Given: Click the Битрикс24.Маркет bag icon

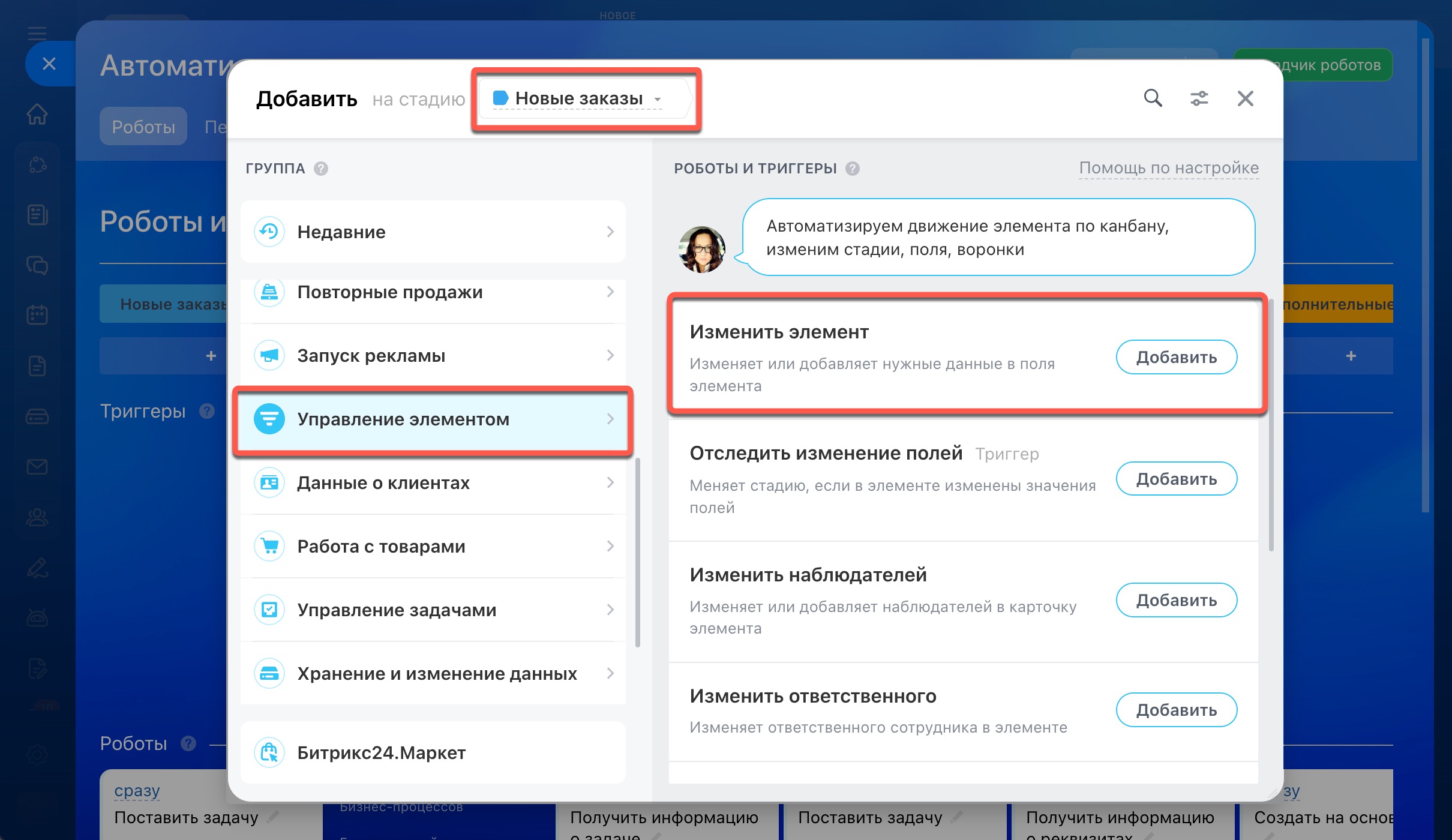Looking at the screenshot, I should tap(269, 752).
